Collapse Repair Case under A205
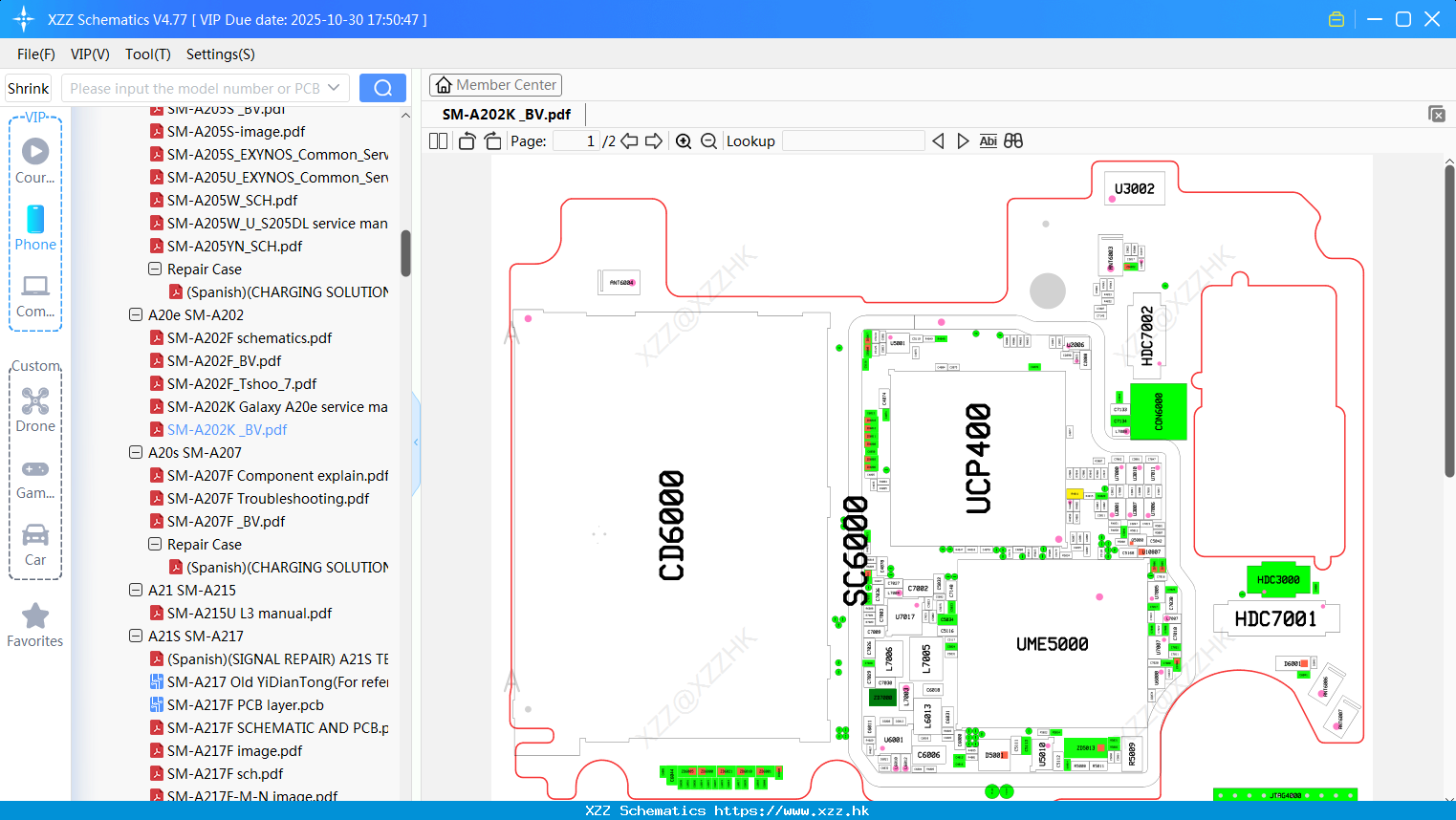This screenshot has height=820, width=1456. (x=155, y=269)
